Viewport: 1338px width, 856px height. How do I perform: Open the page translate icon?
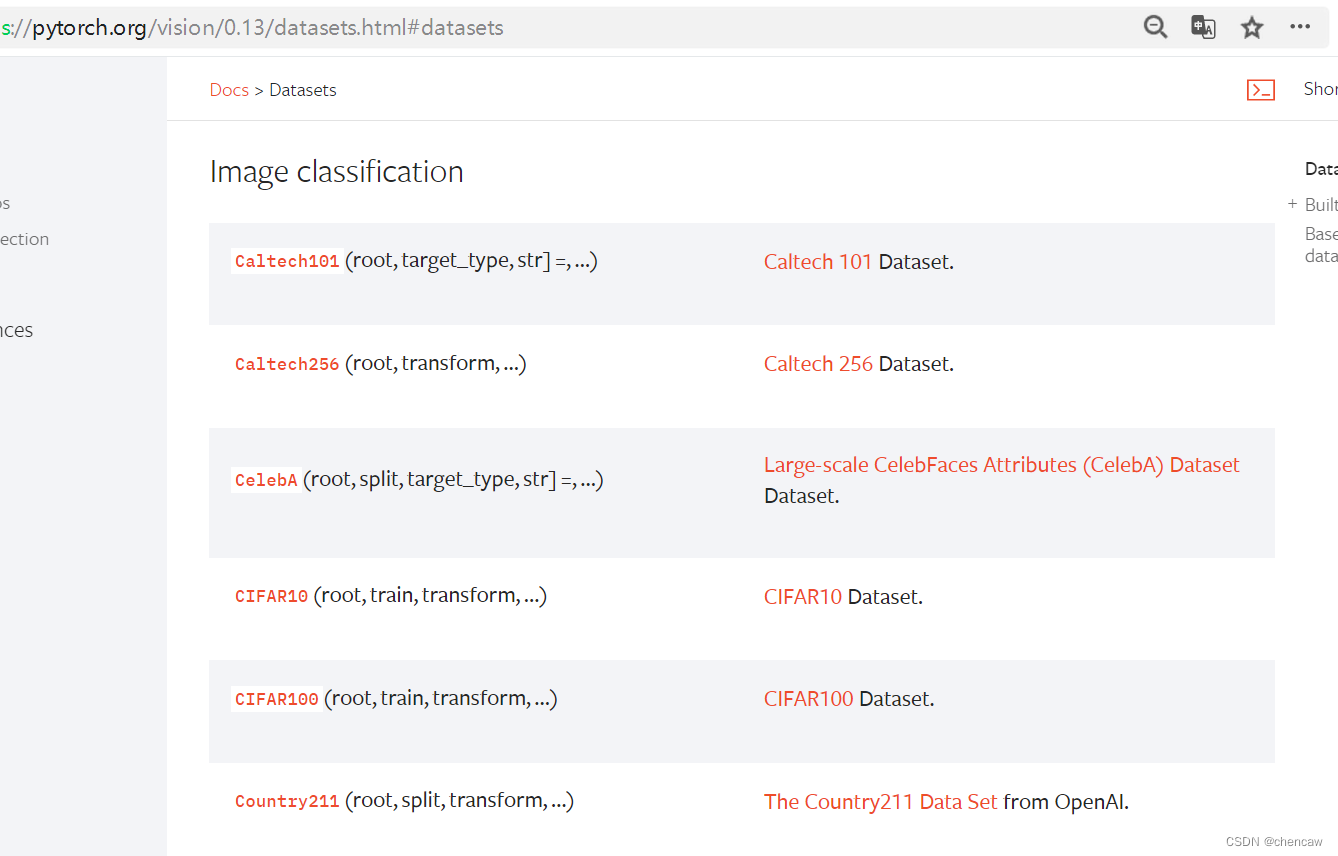[1203, 28]
